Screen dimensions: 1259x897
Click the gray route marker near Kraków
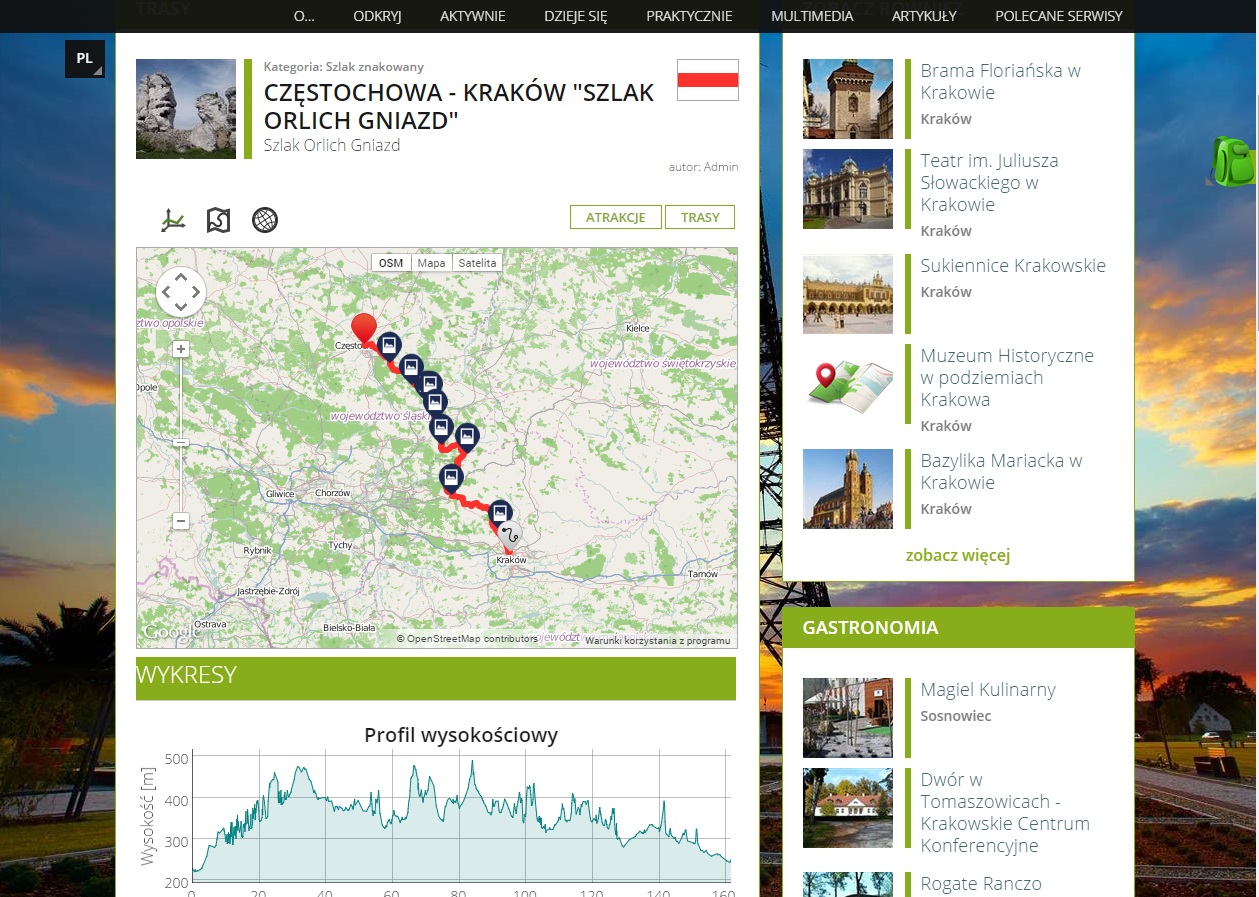pyautogui.click(x=509, y=534)
